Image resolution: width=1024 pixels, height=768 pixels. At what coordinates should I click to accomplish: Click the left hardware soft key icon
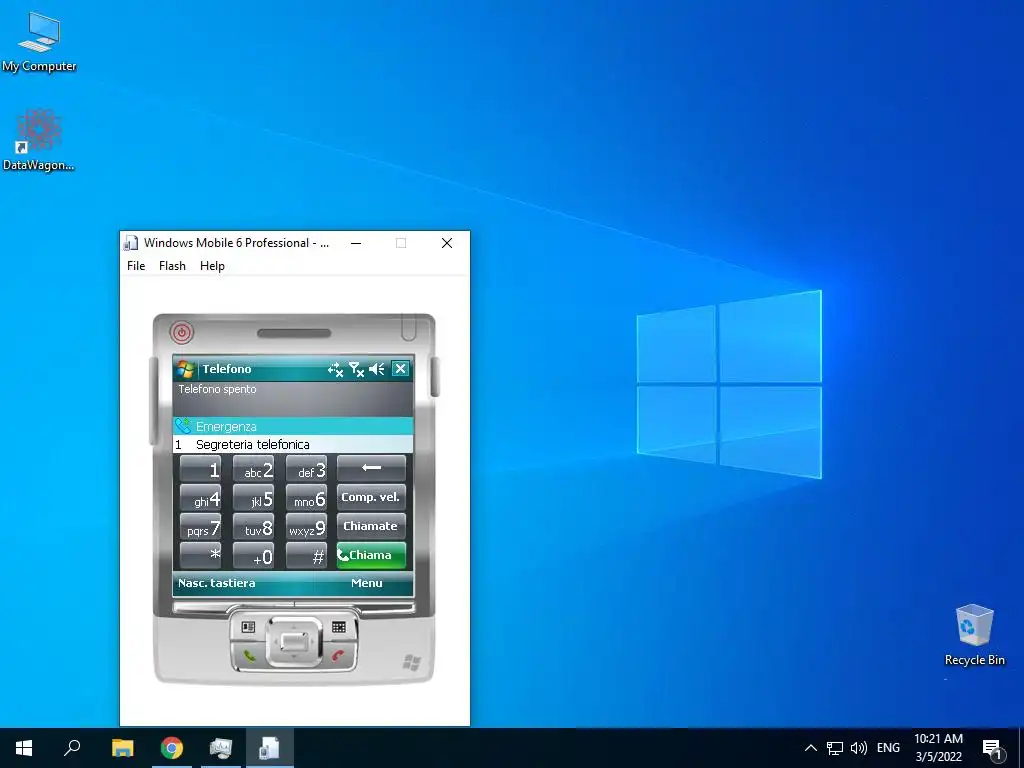pyautogui.click(x=248, y=627)
